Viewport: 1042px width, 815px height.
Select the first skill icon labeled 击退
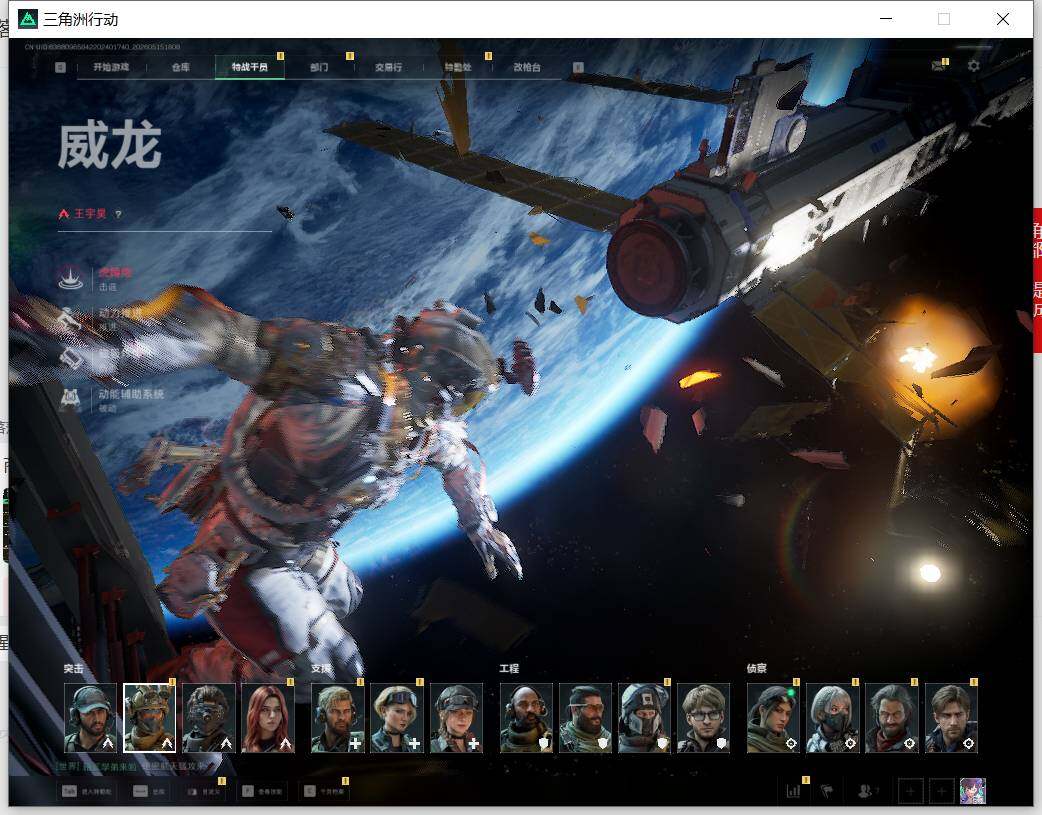coord(70,278)
